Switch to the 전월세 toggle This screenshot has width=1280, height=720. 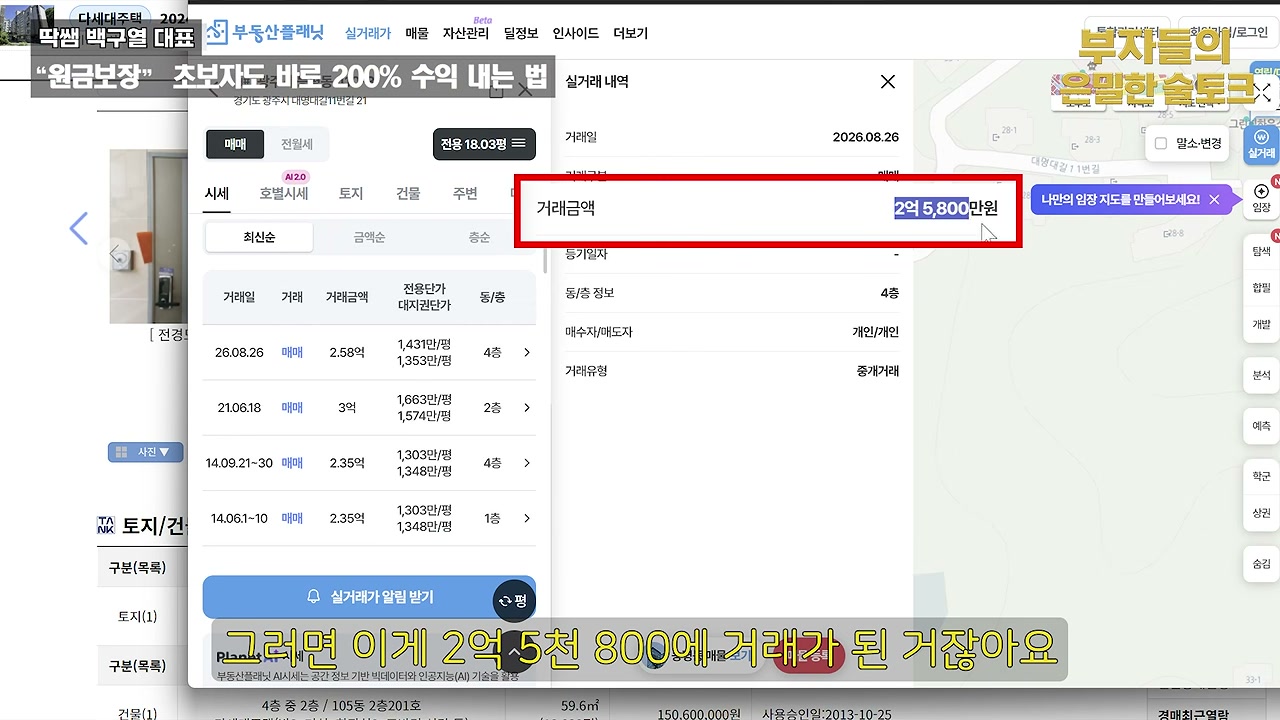point(297,144)
